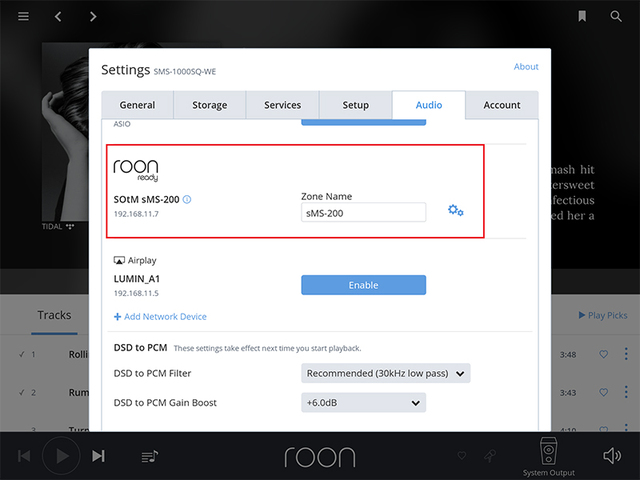Image resolution: width=640 pixels, height=480 pixels.
Task: Switch to the Services tab
Action: click(x=282, y=105)
